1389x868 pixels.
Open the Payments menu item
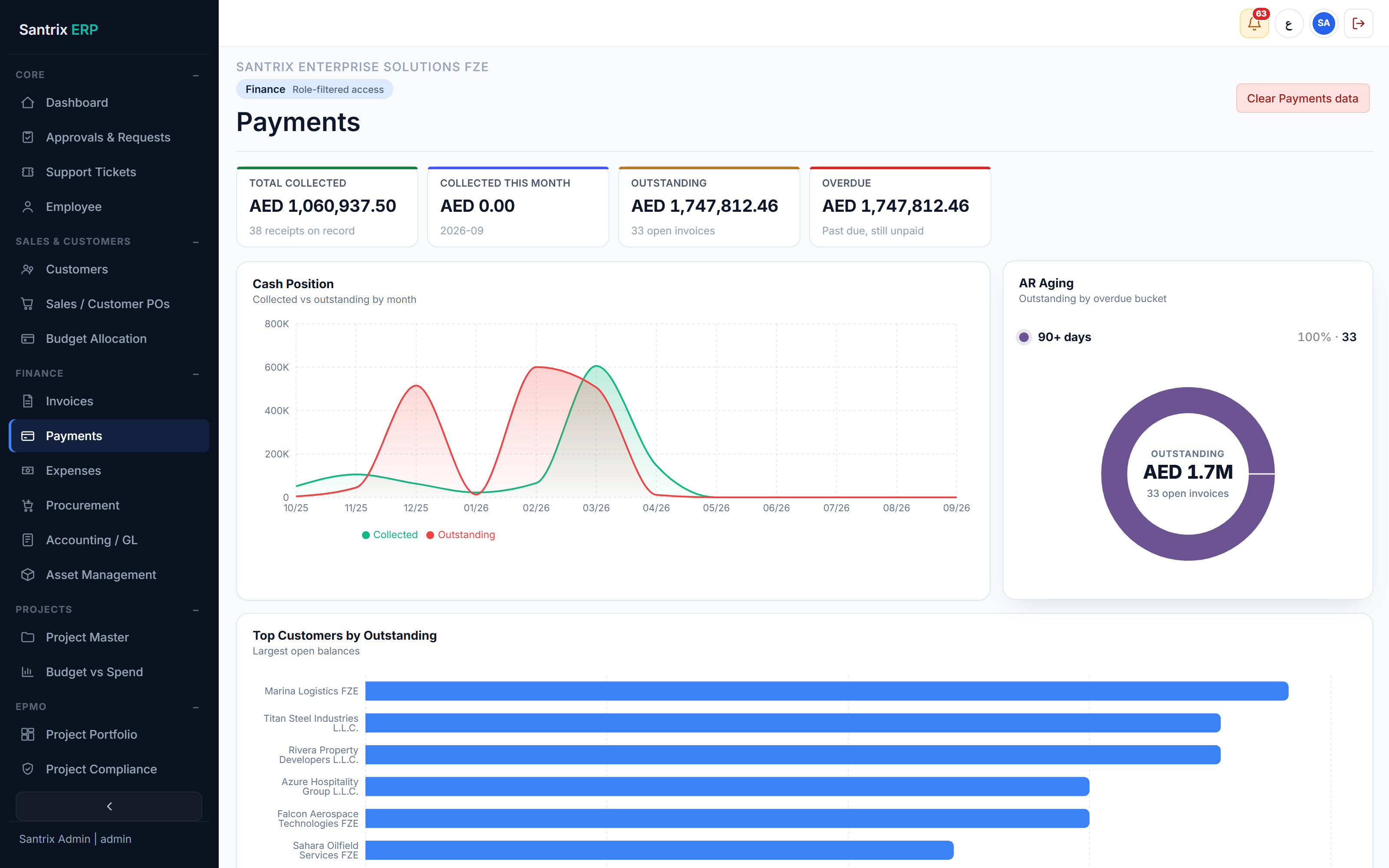109,436
